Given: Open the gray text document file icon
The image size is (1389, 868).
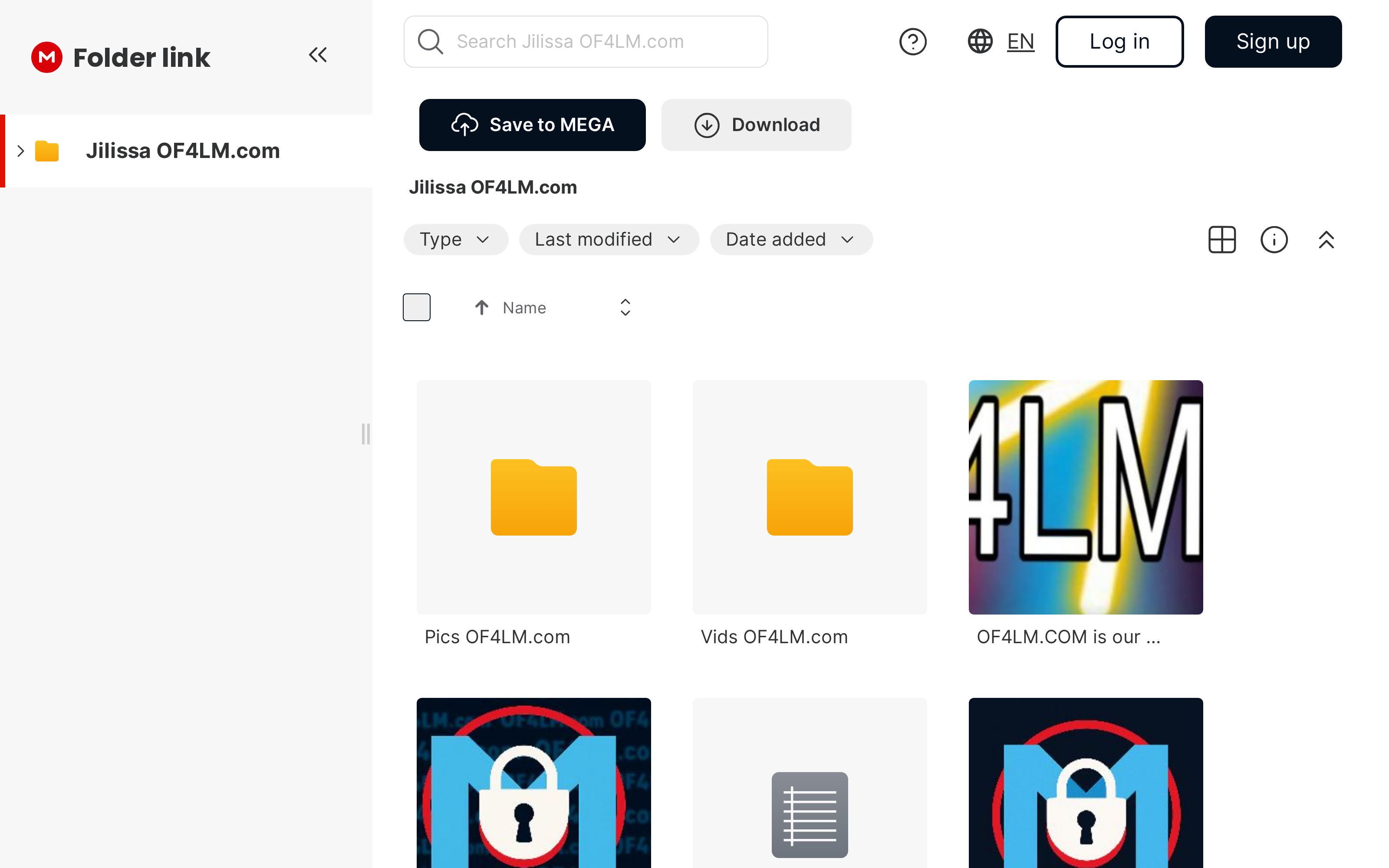Looking at the screenshot, I should (x=810, y=815).
